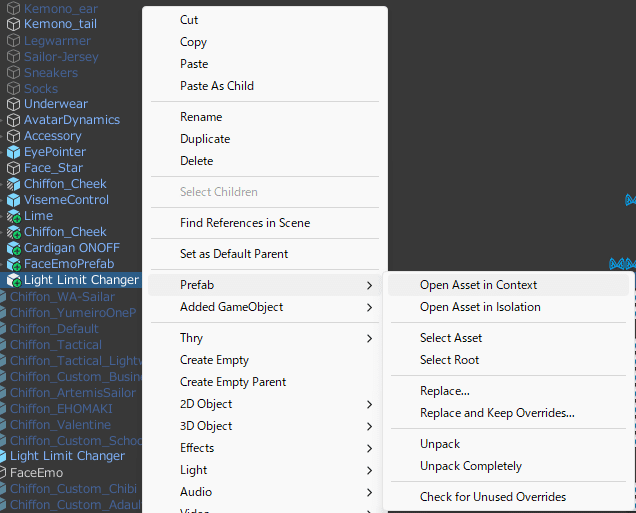Click Find References in Scene
636x513 pixels.
245,223
